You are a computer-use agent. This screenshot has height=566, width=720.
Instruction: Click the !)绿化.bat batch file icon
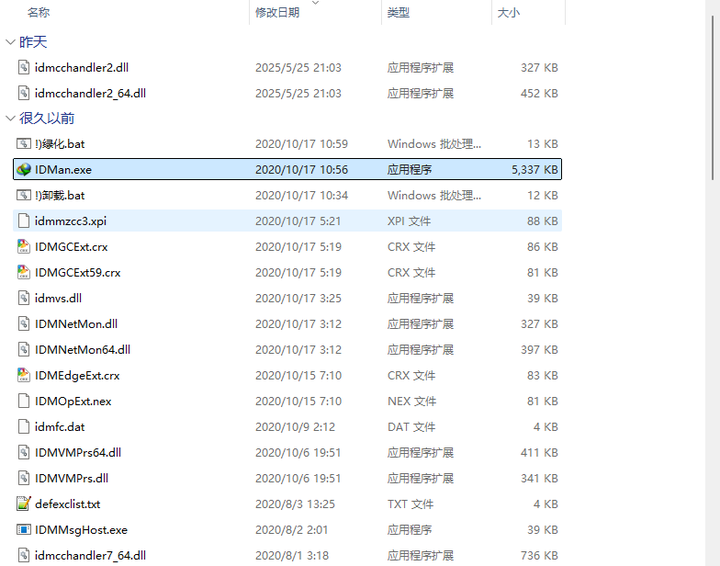(24, 144)
